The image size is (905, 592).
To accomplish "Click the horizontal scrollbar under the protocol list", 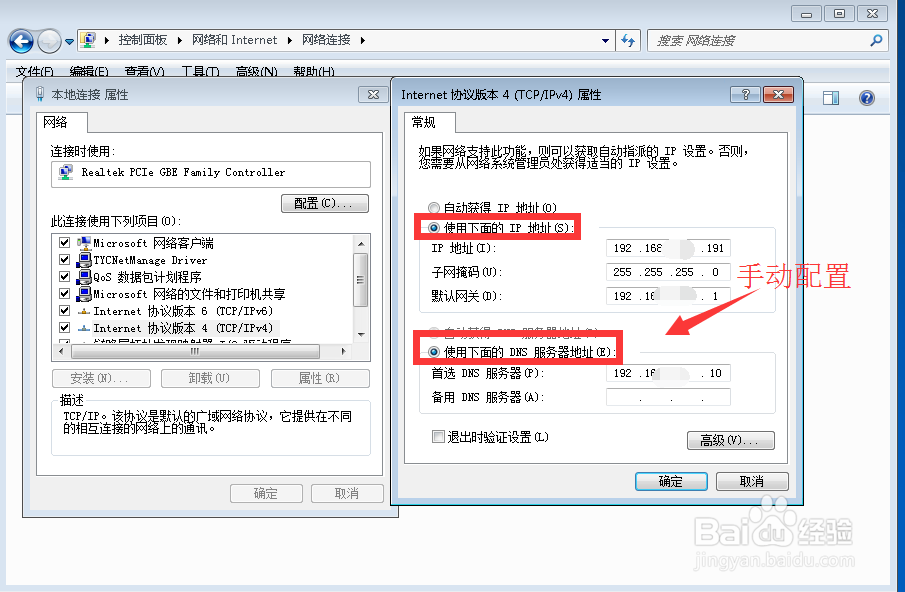I will tap(195, 351).
